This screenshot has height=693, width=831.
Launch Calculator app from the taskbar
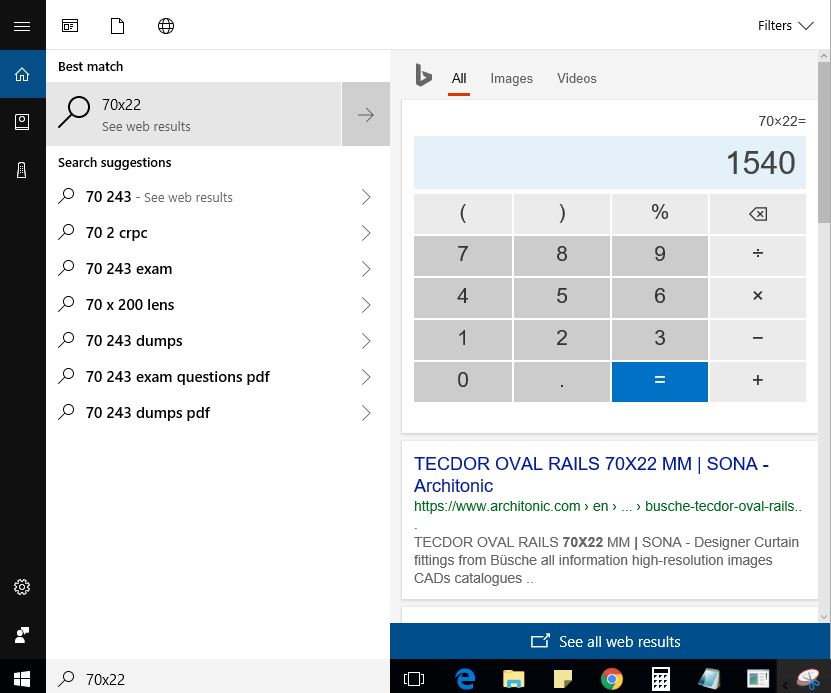(x=660, y=678)
